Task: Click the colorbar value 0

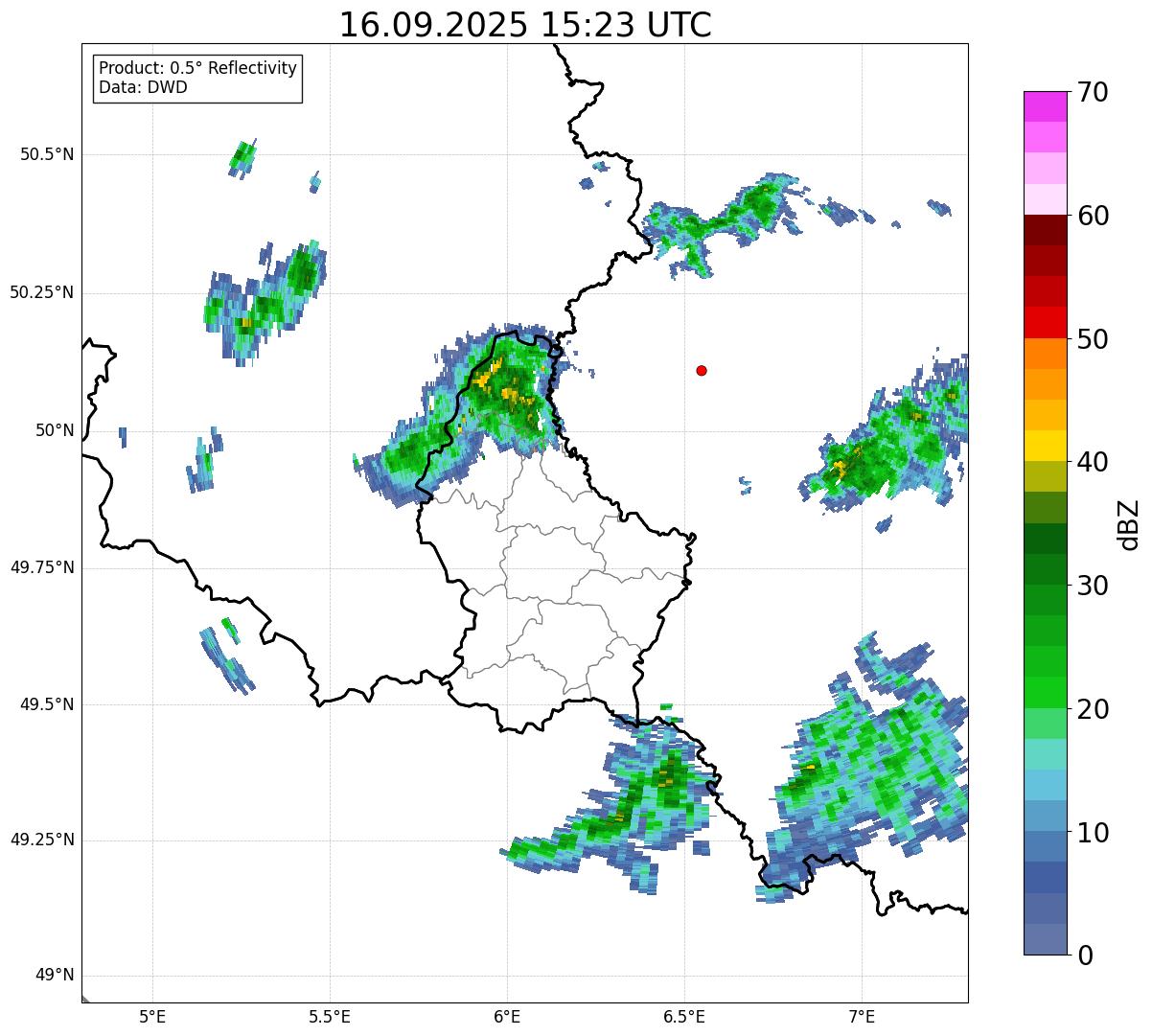Action: coord(1085,955)
